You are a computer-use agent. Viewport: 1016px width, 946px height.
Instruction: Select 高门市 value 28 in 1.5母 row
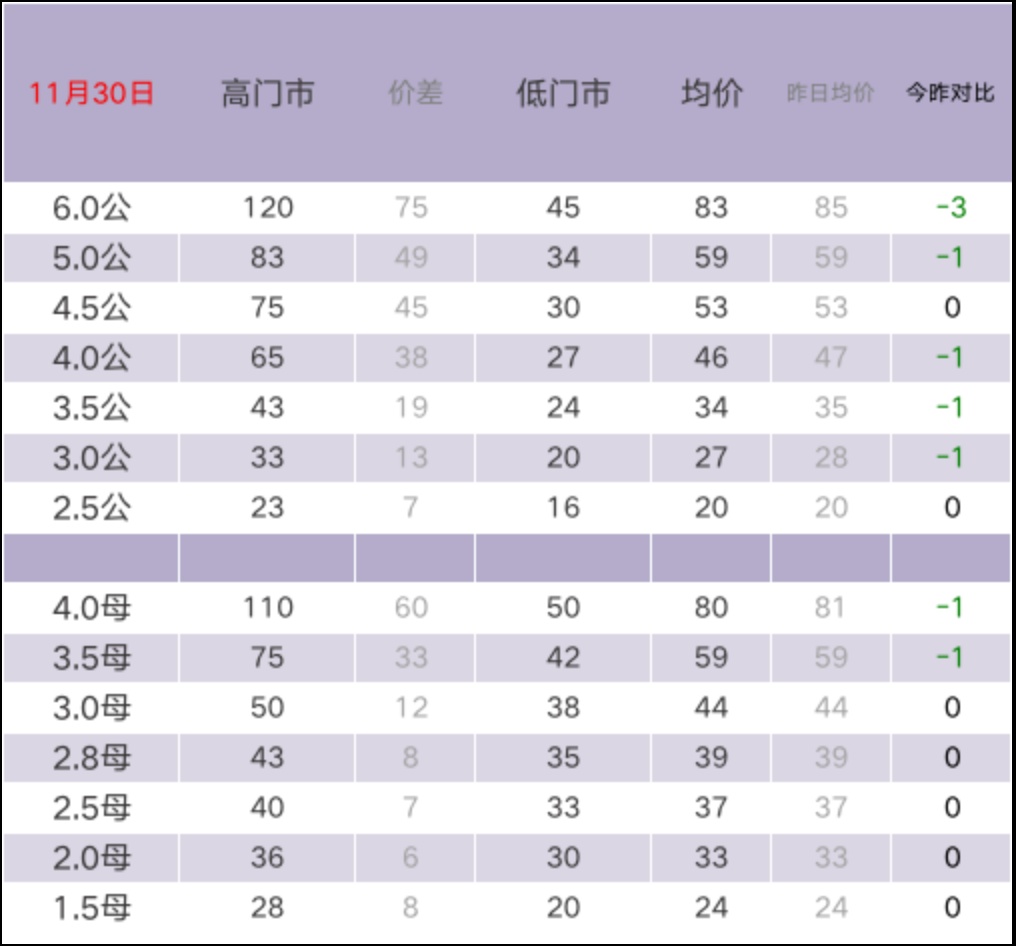268,908
